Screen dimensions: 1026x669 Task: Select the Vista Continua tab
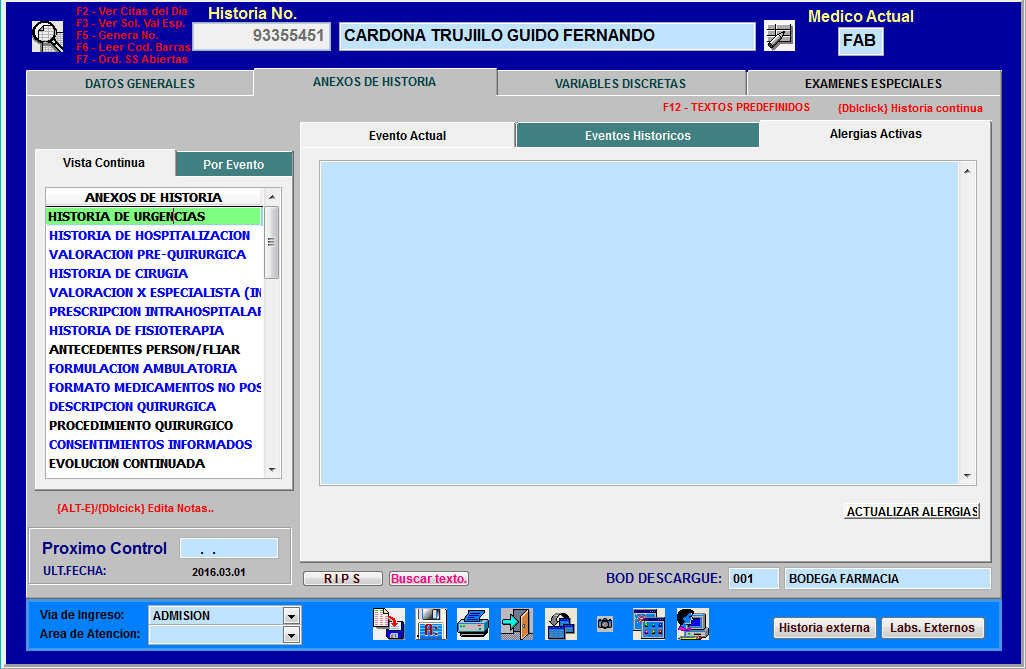tap(104, 163)
